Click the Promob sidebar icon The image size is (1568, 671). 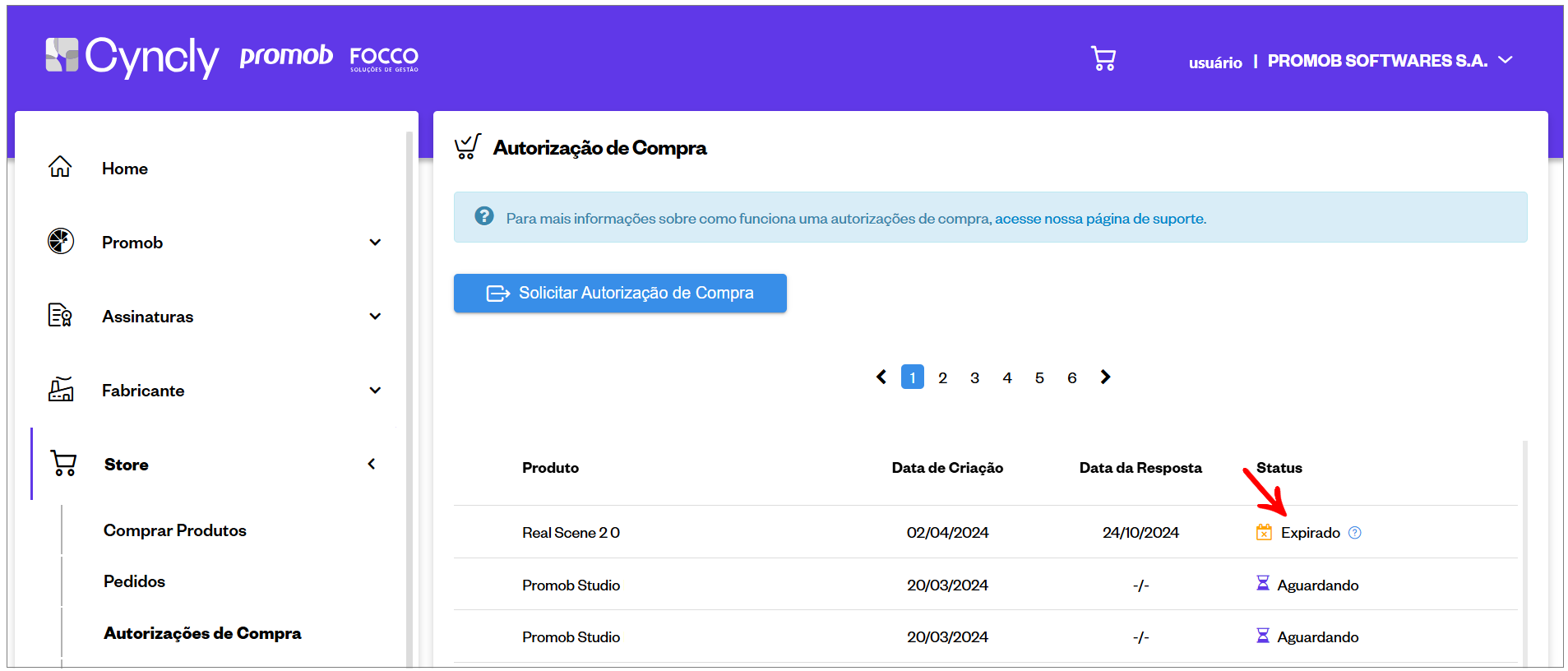pos(61,241)
